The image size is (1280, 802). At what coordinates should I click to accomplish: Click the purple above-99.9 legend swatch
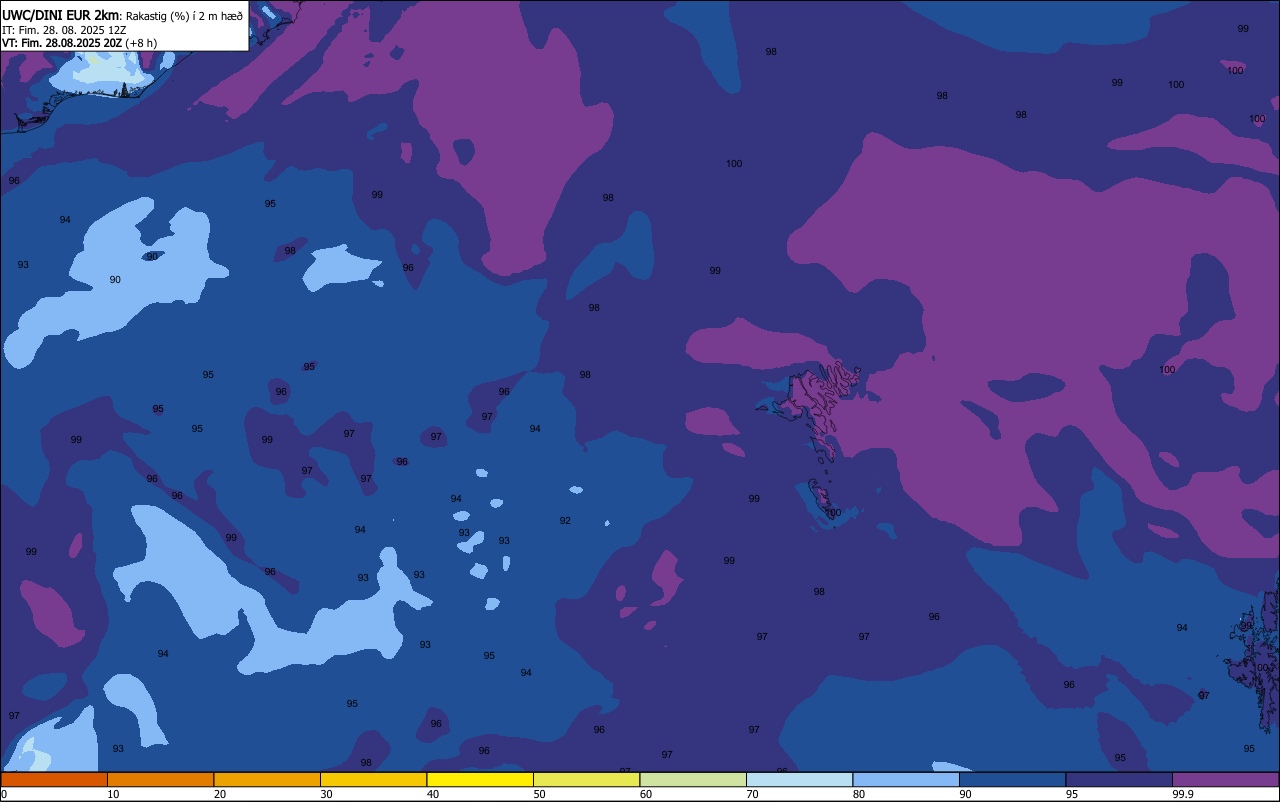(x=1225, y=779)
